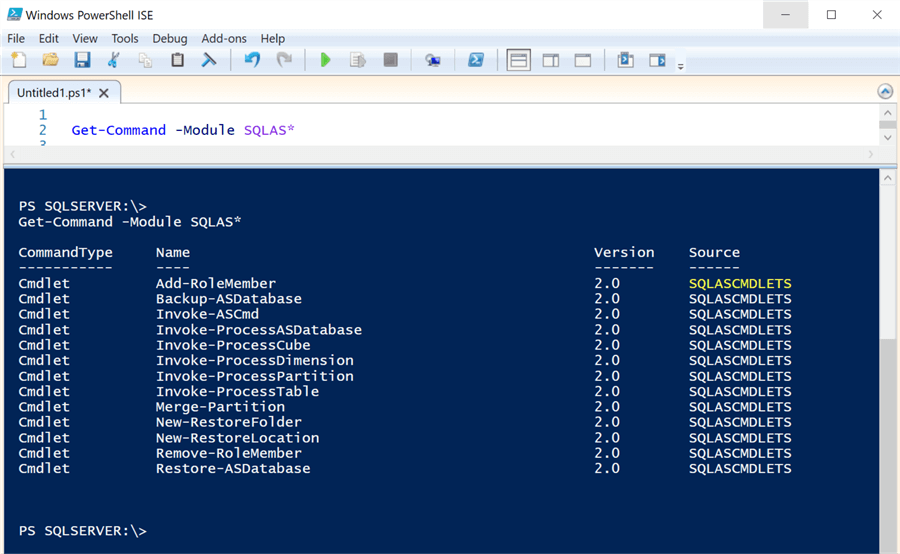Open the View menu
The height and width of the screenshot is (554, 900).
(85, 38)
